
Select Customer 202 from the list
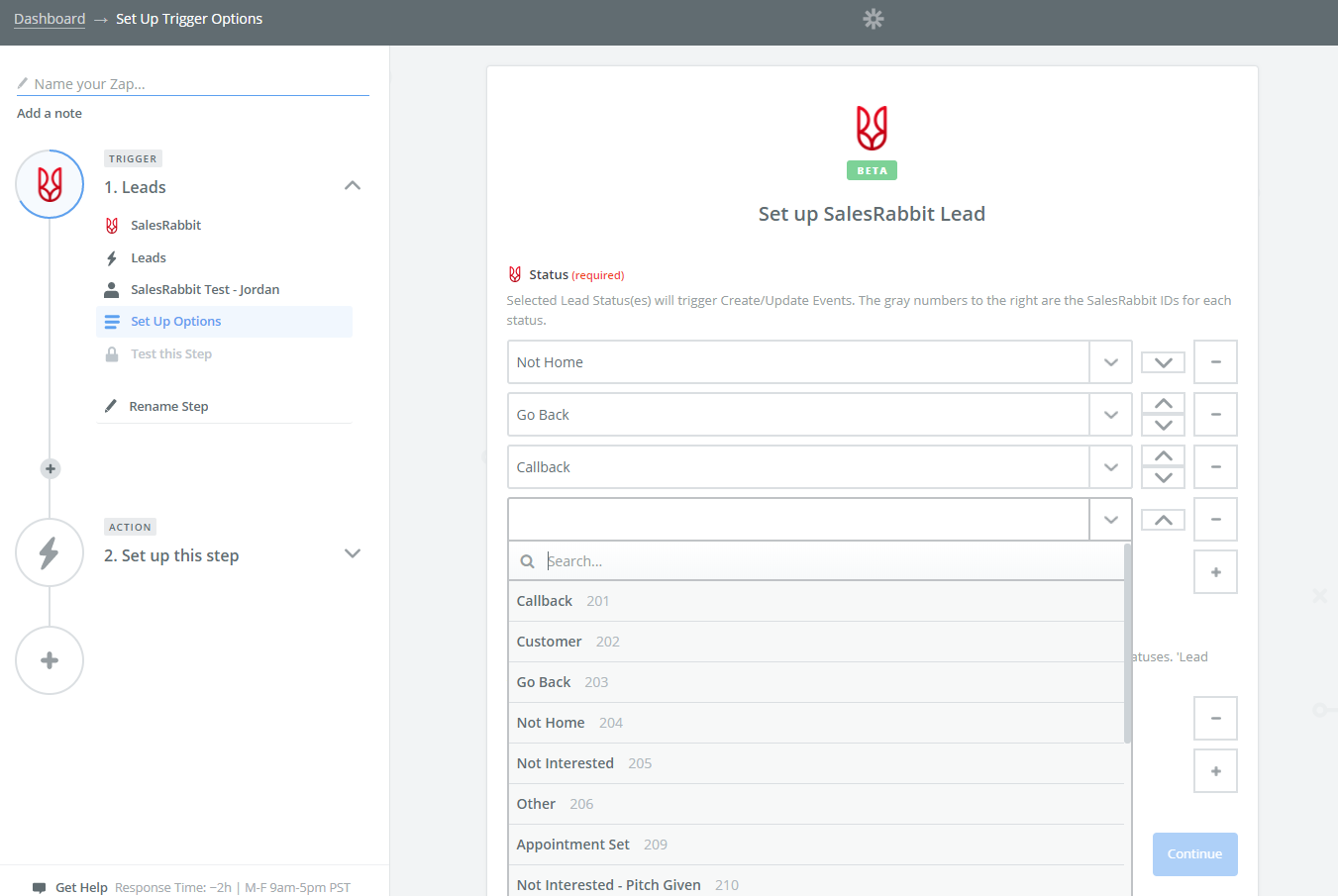(816, 642)
